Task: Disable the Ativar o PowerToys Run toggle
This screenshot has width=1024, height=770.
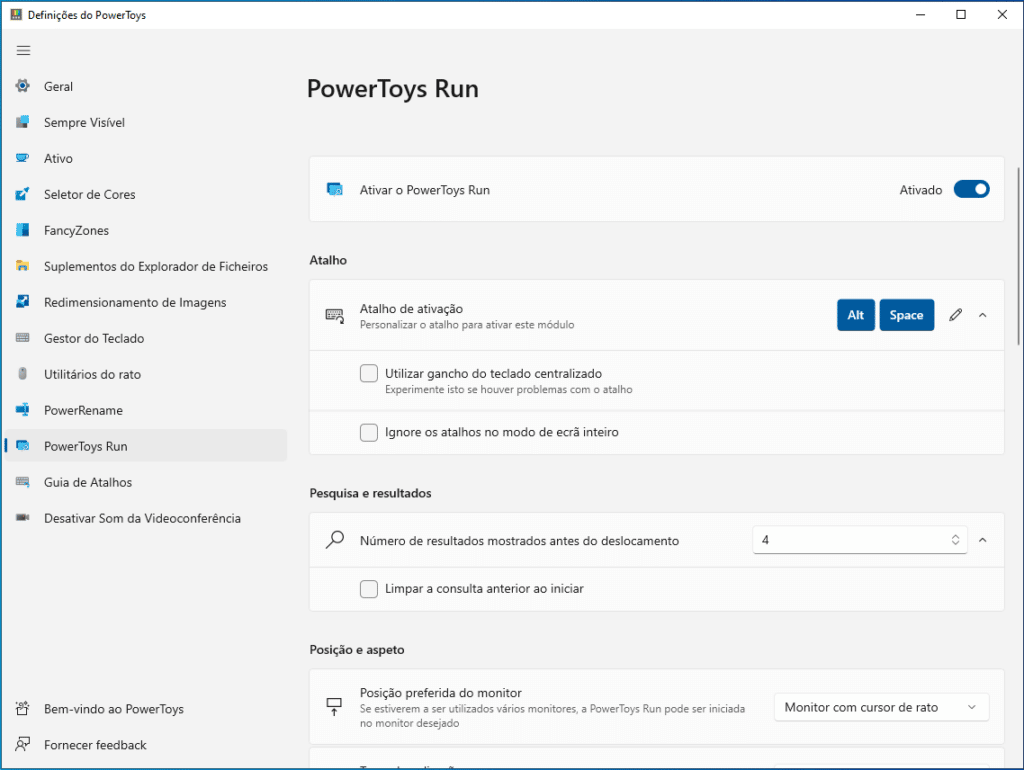Action: (x=971, y=188)
